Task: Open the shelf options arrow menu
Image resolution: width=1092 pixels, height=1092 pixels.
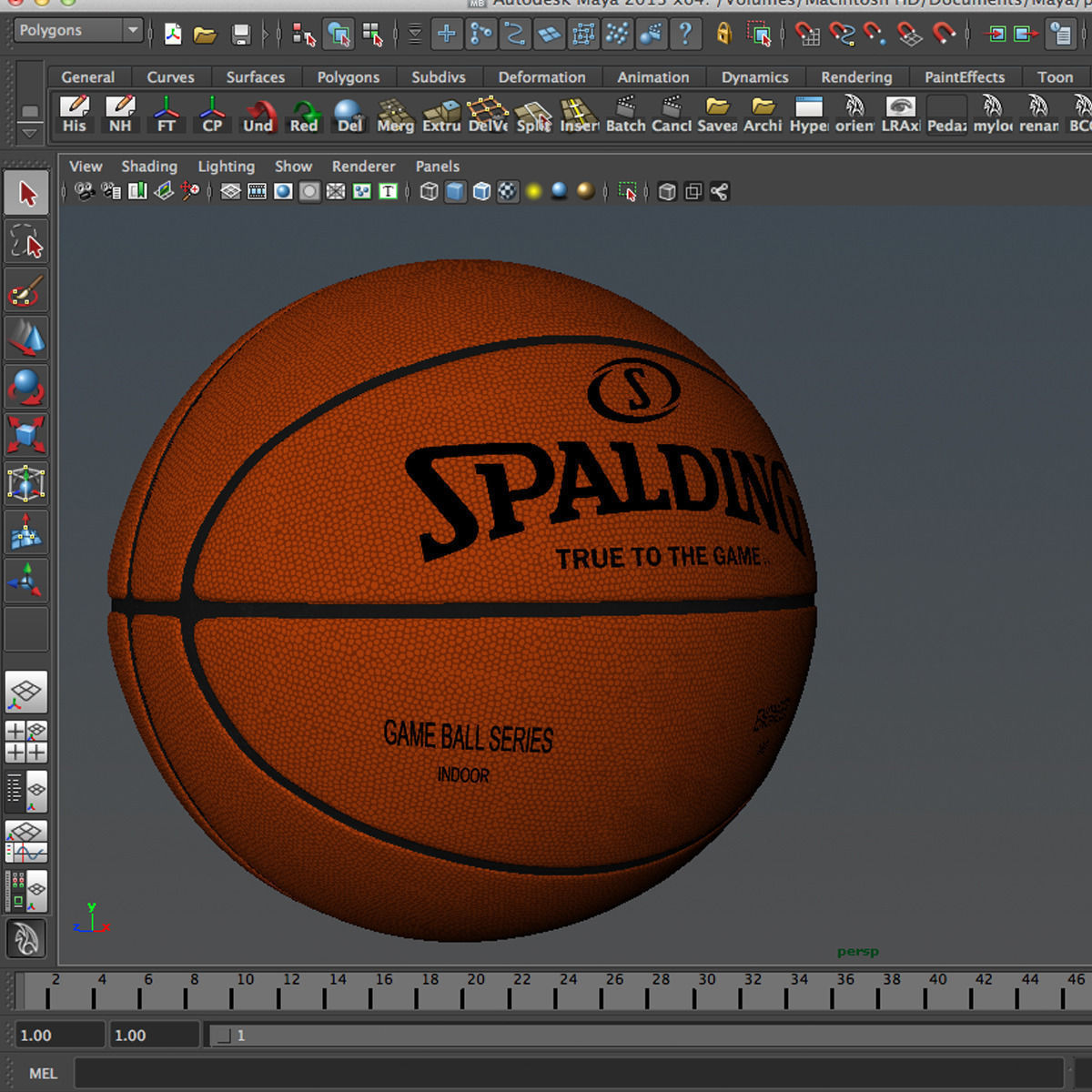Action: 29,133
